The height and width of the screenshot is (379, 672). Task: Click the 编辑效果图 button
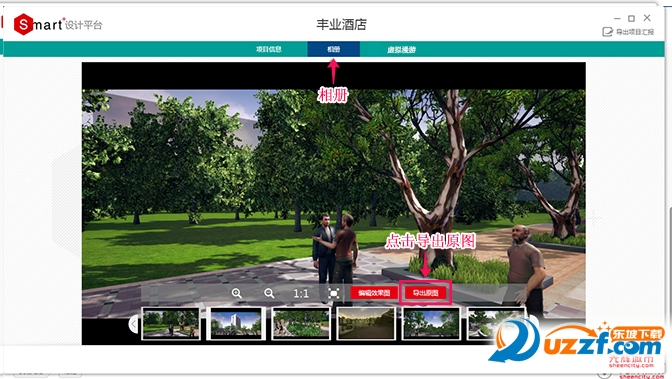pyautogui.click(x=374, y=293)
